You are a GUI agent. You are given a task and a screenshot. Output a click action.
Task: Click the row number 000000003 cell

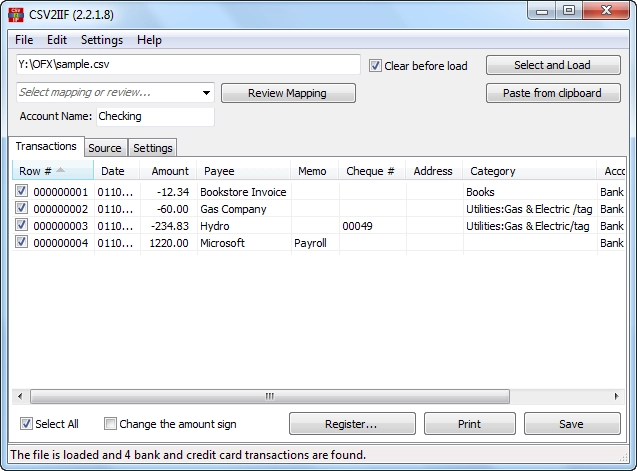click(x=61, y=226)
